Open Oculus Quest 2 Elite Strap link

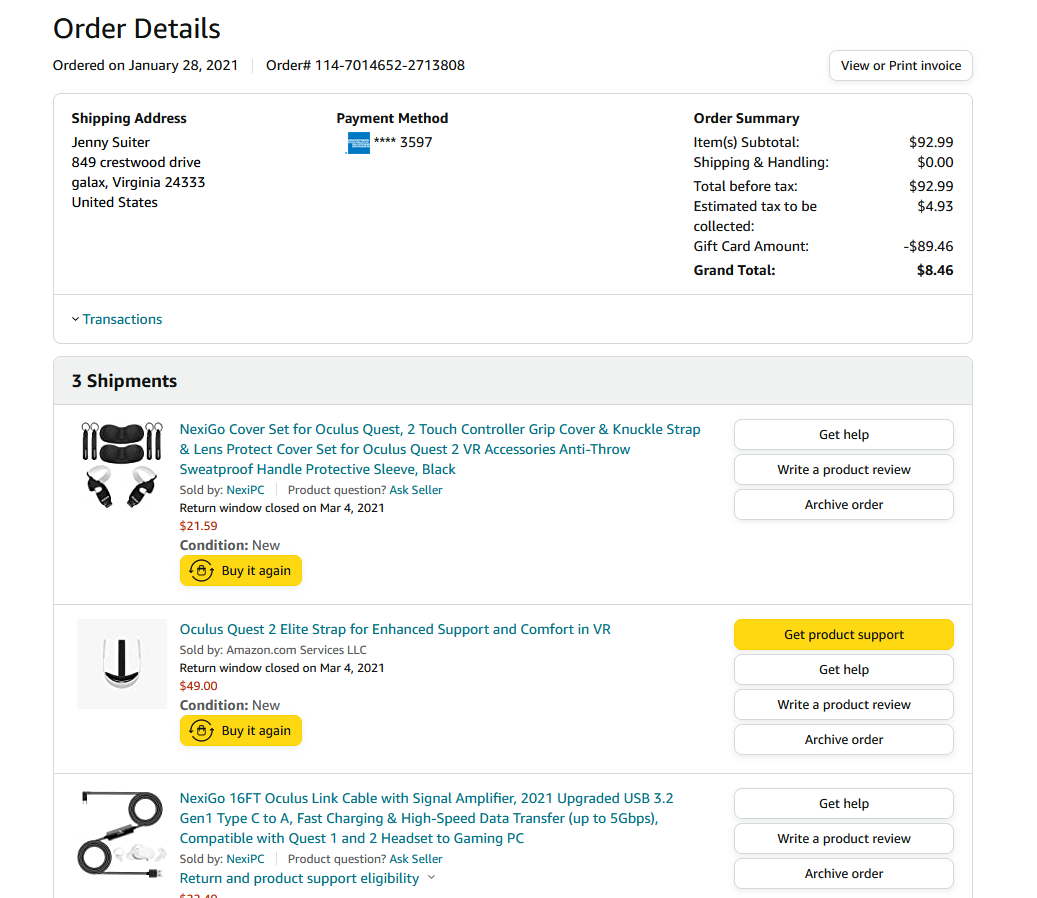point(395,629)
